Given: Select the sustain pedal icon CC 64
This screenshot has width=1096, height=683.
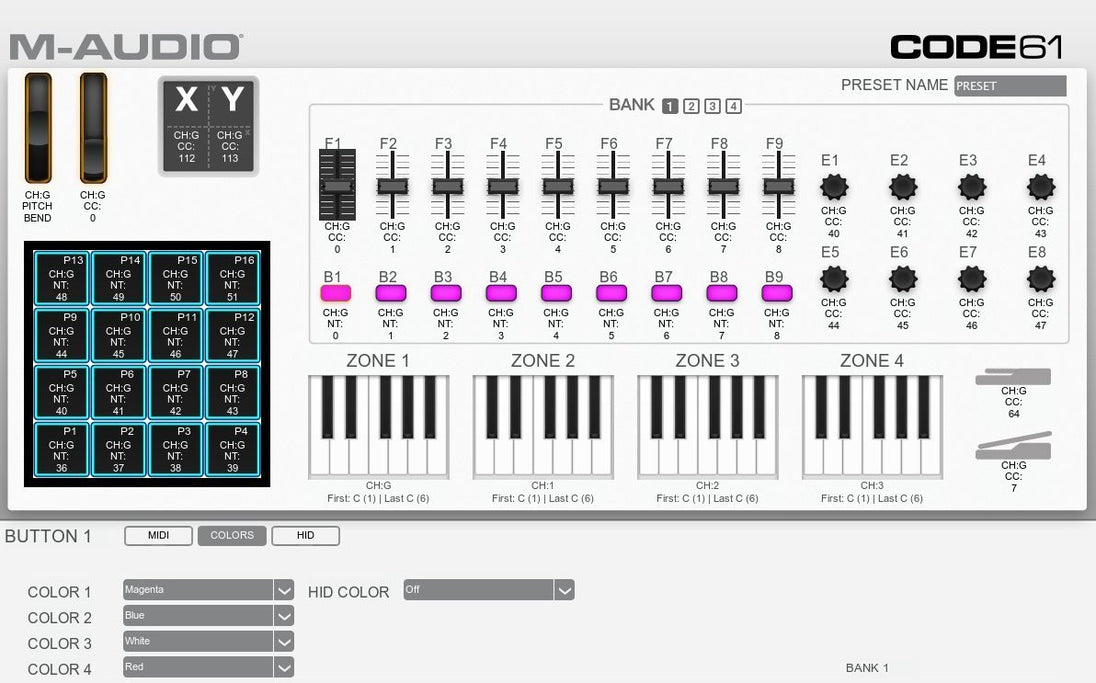Looking at the screenshot, I should tap(1013, 376).
